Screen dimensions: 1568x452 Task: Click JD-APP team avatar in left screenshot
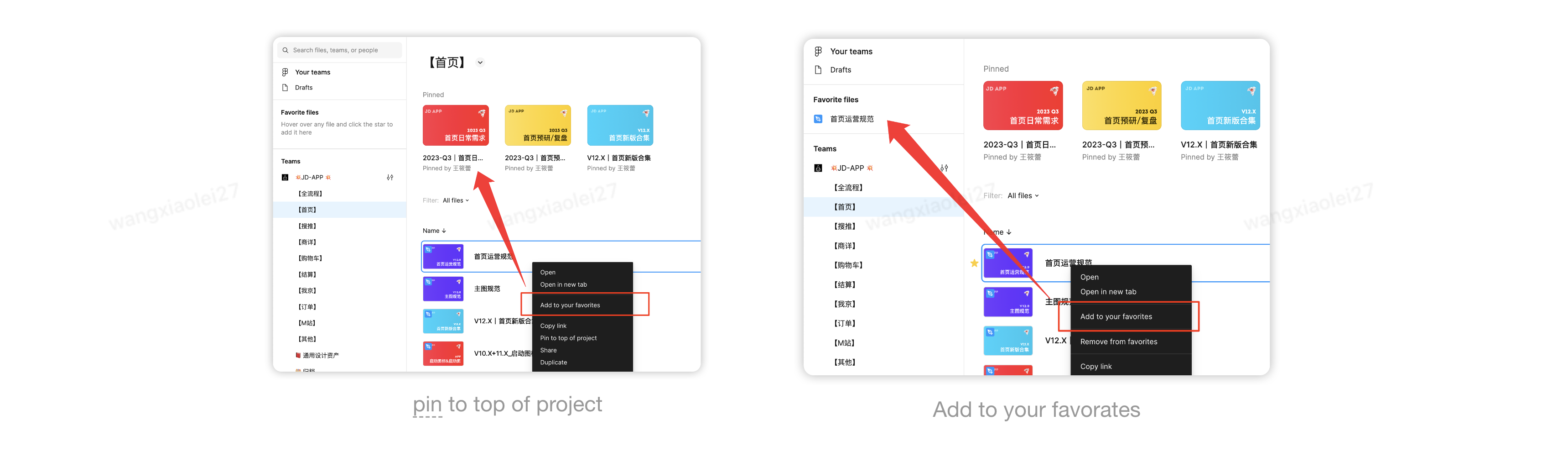(285, 177)
